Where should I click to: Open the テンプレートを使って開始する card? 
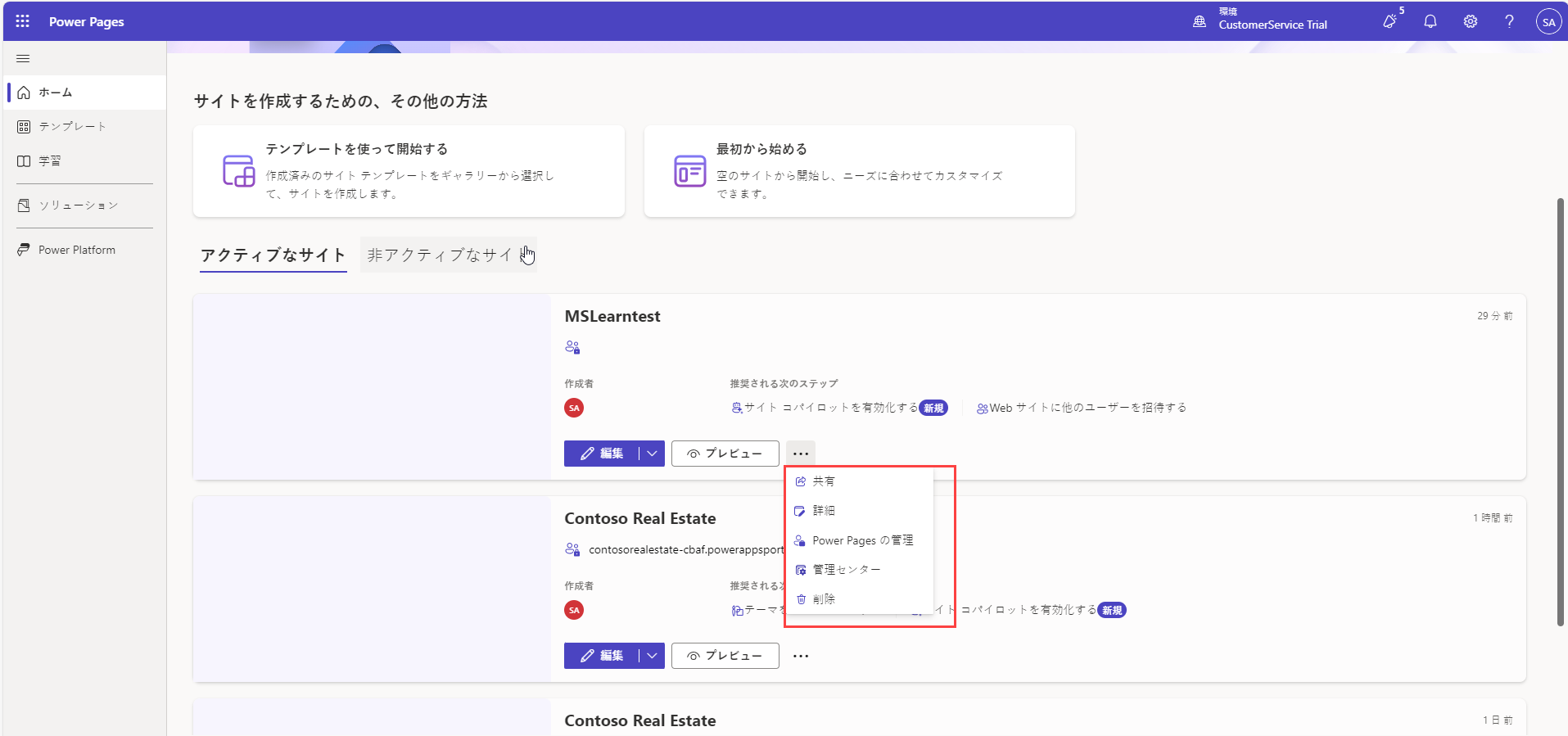tap(409, 171)
